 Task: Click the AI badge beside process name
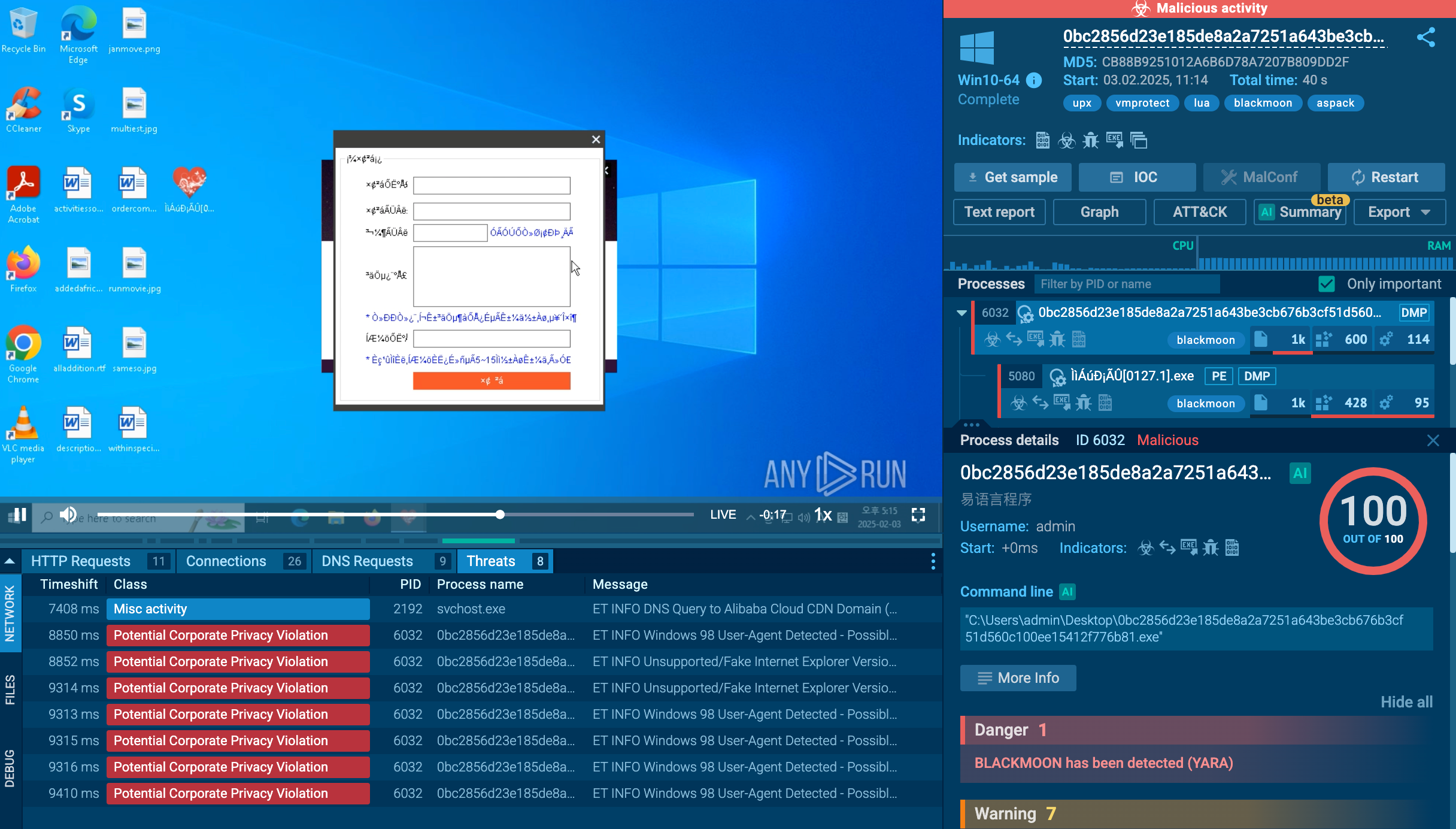(1300, 473)
